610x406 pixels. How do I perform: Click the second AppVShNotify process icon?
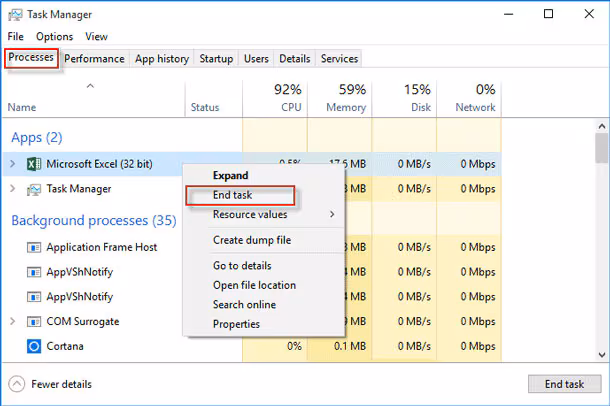click(32, 297)
